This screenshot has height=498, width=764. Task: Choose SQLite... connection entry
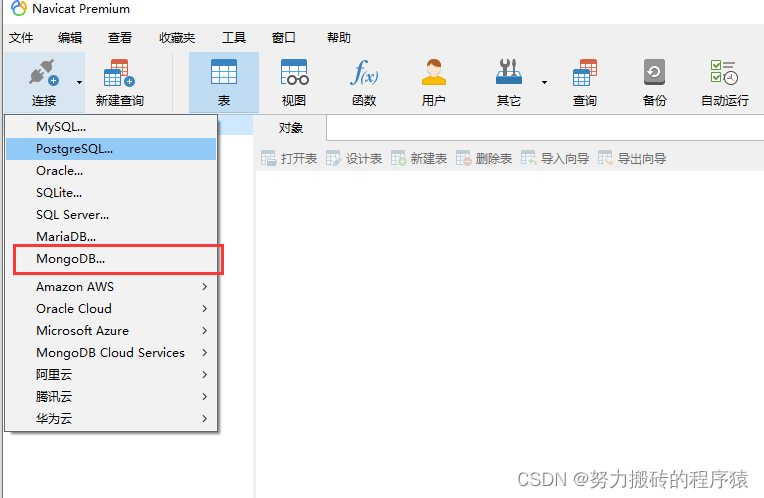(111, 192)
